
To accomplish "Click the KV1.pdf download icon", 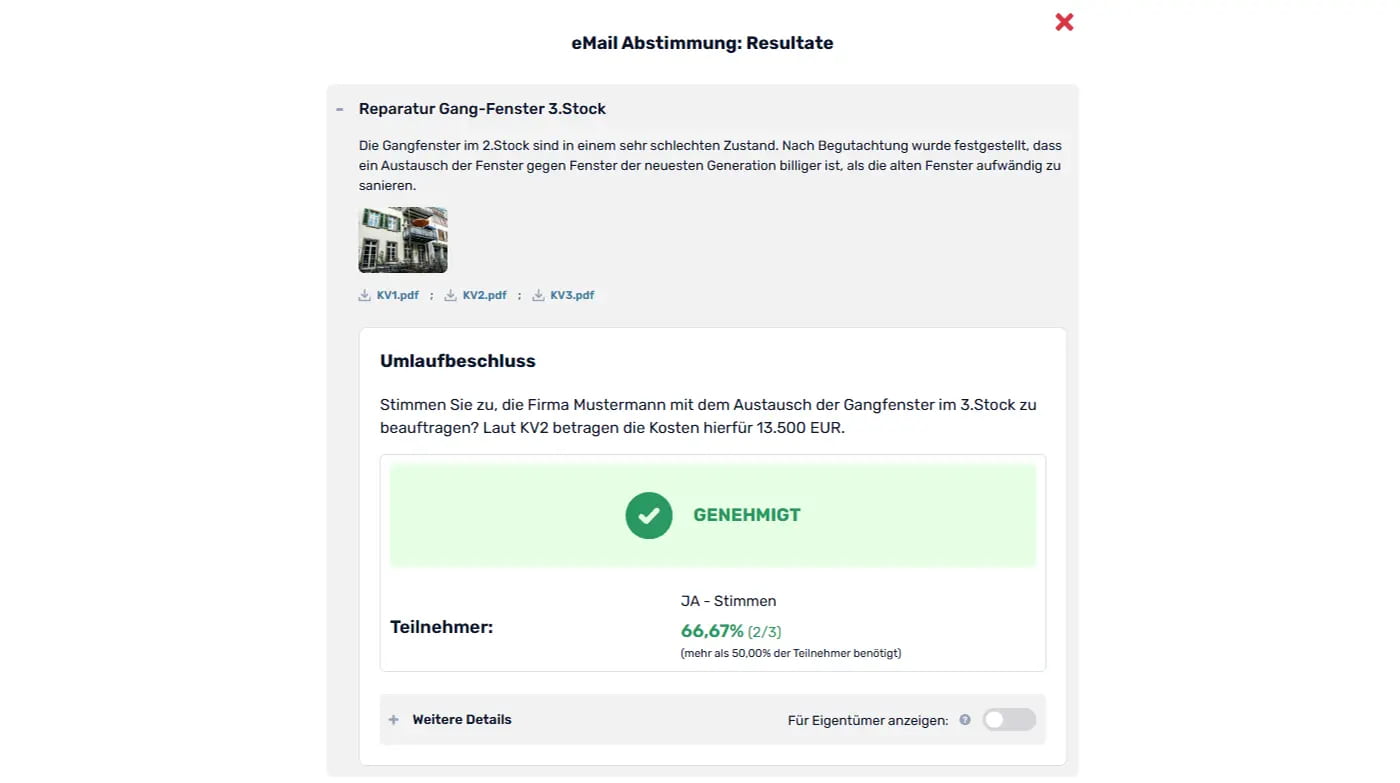I will [x=364, y=295].
